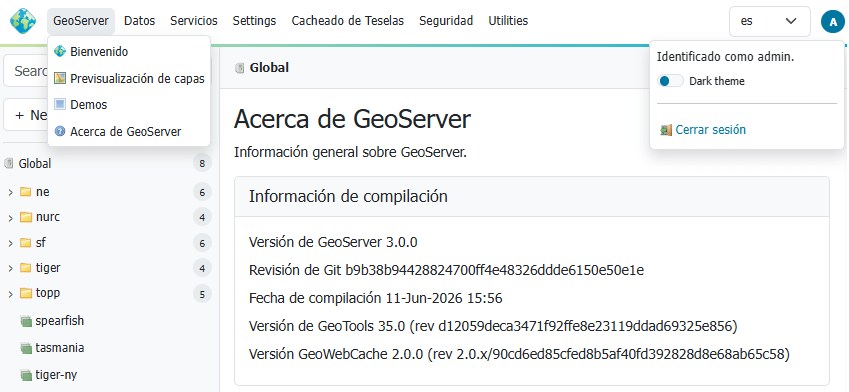Open the Servicios menu
The image size is (849, 392).
coord(194,21)
